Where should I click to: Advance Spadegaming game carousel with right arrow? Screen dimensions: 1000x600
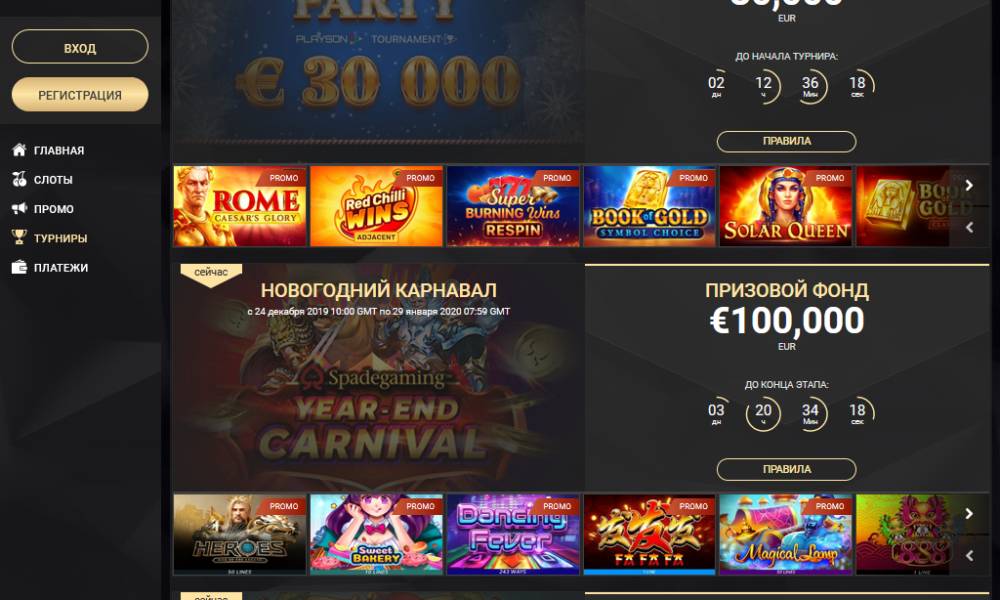click(969, 514)
